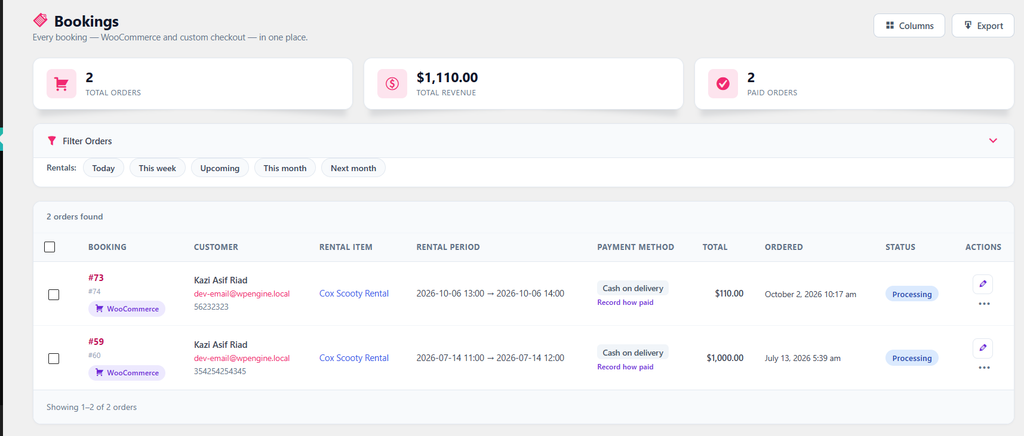Select the checkbox for booking #59
Image resolution: width=1024 pixels, height=436 pixels.
[54, 358]
